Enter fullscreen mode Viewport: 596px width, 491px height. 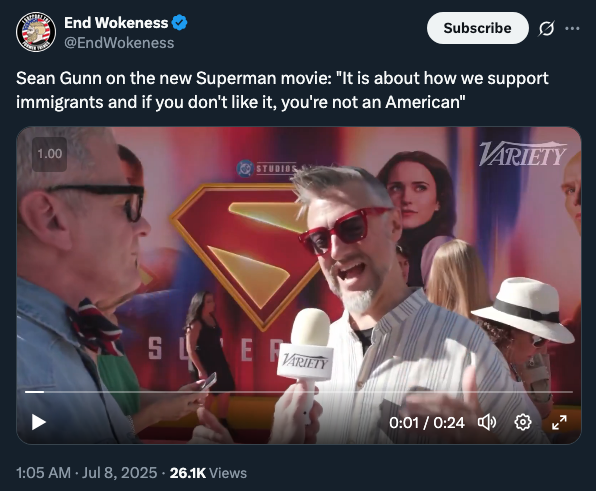point(559,422)
